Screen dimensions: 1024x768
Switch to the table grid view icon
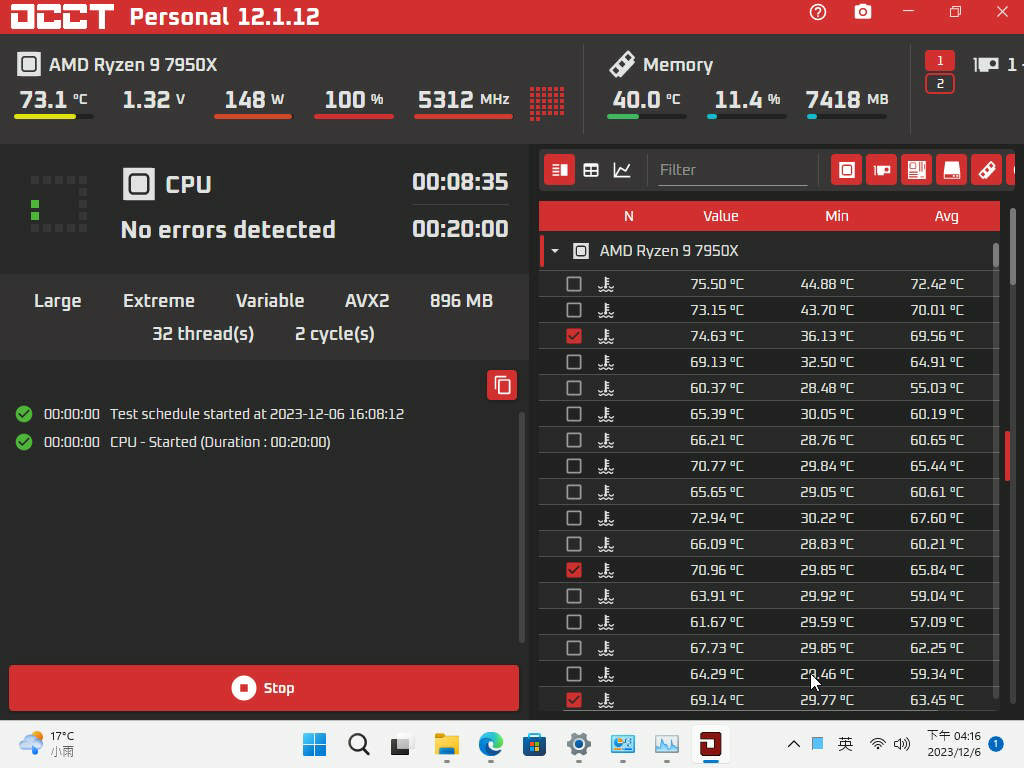tap(591, 170)
